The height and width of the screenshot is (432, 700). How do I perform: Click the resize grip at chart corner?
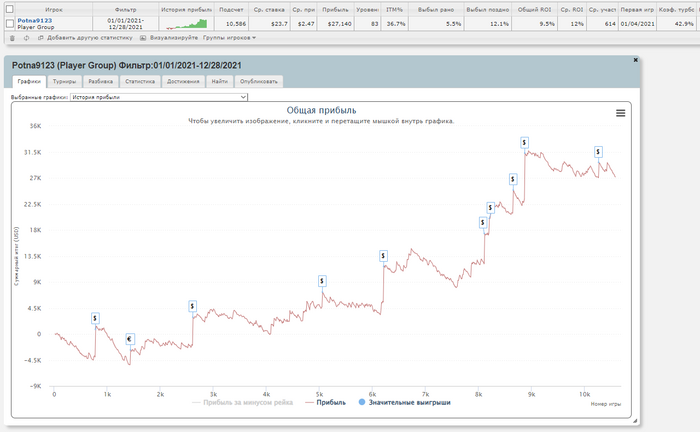635,420
